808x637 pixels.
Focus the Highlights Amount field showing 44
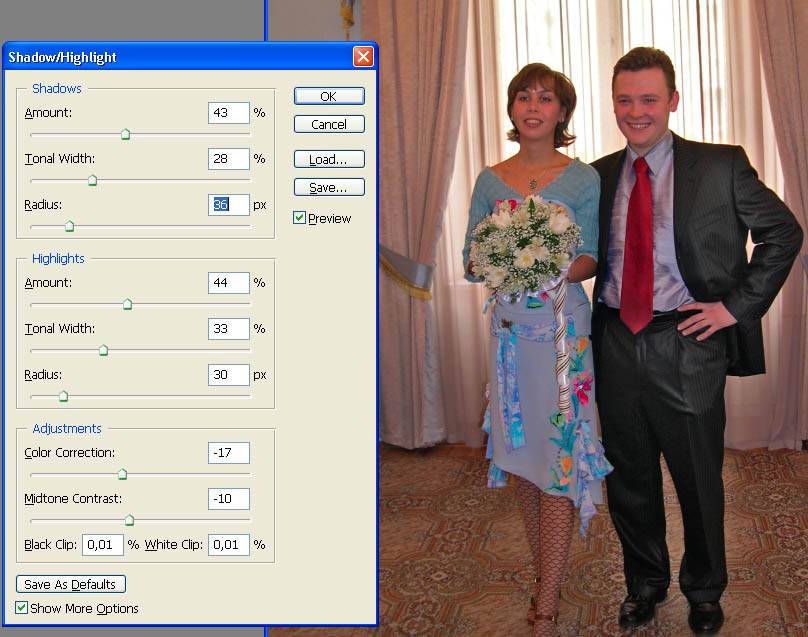click(229, 282)
